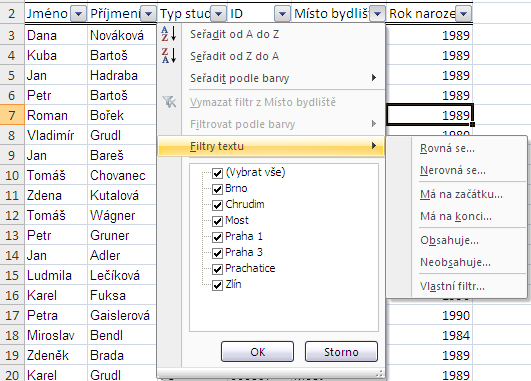531x381 pixels.
Task: Open the ID column filter dropdown
Action: tap(282, 14)
